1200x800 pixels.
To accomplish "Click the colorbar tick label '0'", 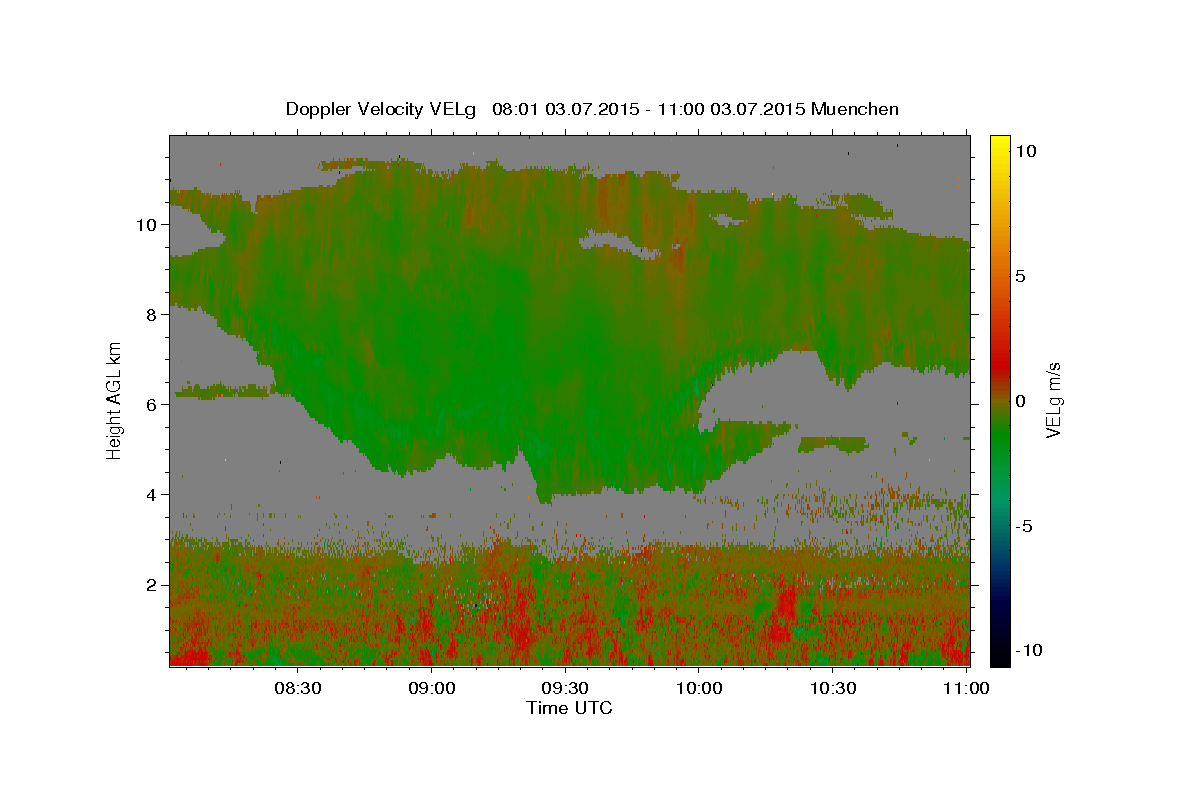I will 1021,401.
